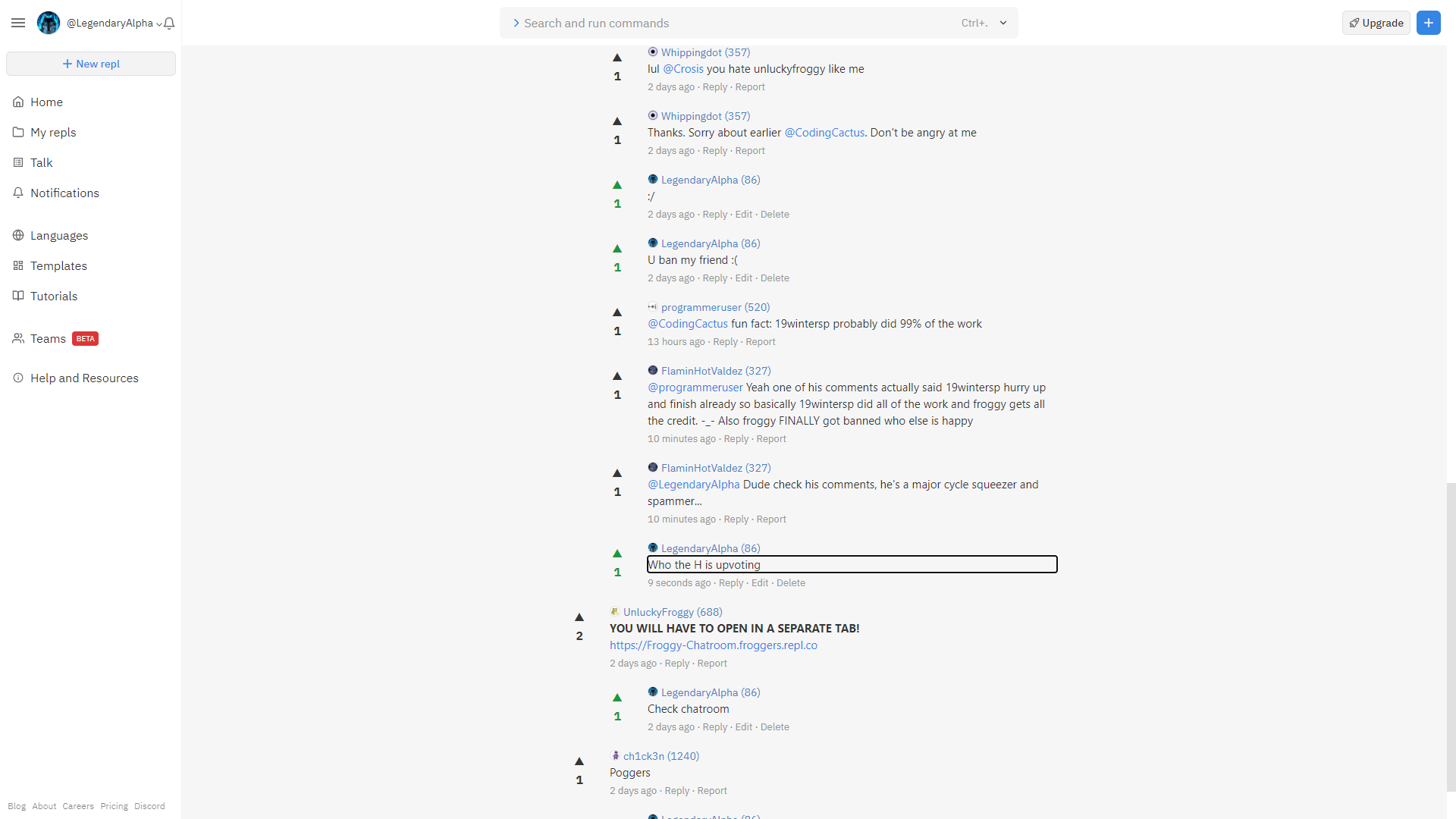Delete the 'U ban my friend' comment
1456x819 pixels.
tap(775, 278)
